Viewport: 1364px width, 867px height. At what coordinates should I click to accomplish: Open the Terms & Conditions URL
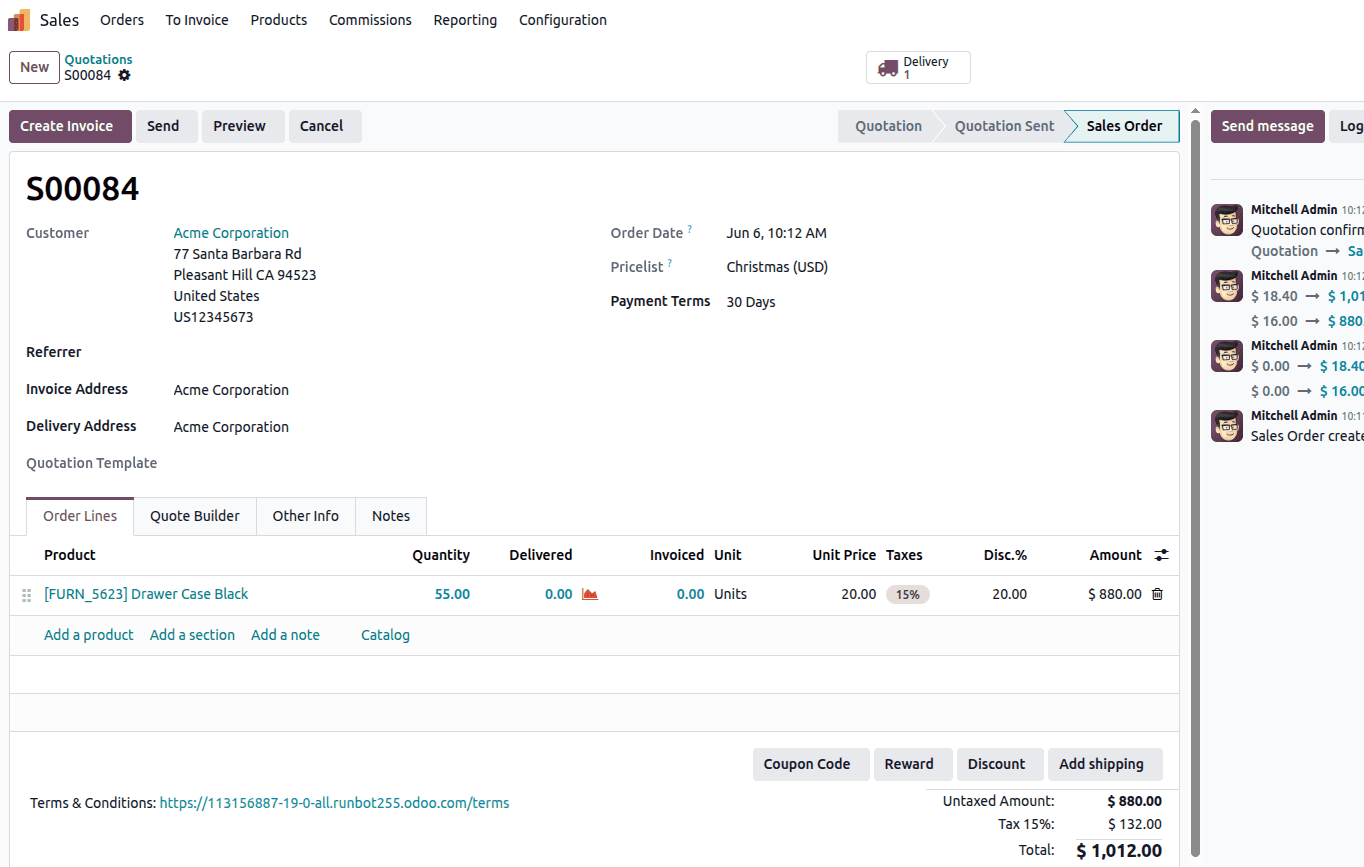click(334, 803)
